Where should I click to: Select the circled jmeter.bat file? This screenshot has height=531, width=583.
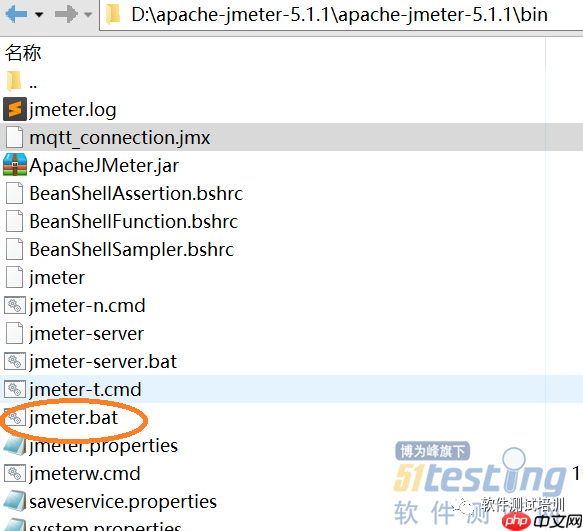(x=74, y=418)
